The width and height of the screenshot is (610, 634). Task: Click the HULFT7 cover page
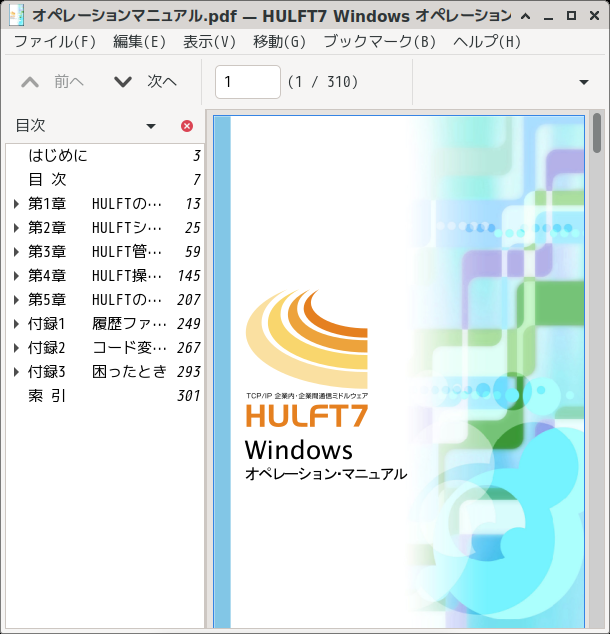(399, 372)
